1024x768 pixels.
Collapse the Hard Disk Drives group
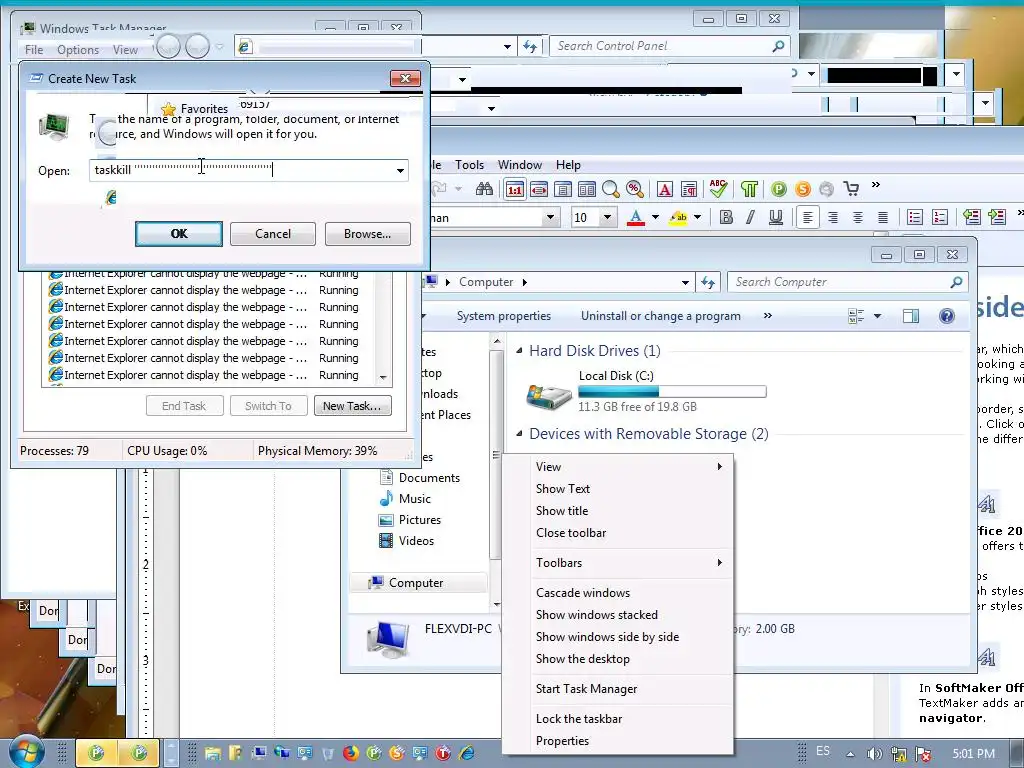(519, 351)
